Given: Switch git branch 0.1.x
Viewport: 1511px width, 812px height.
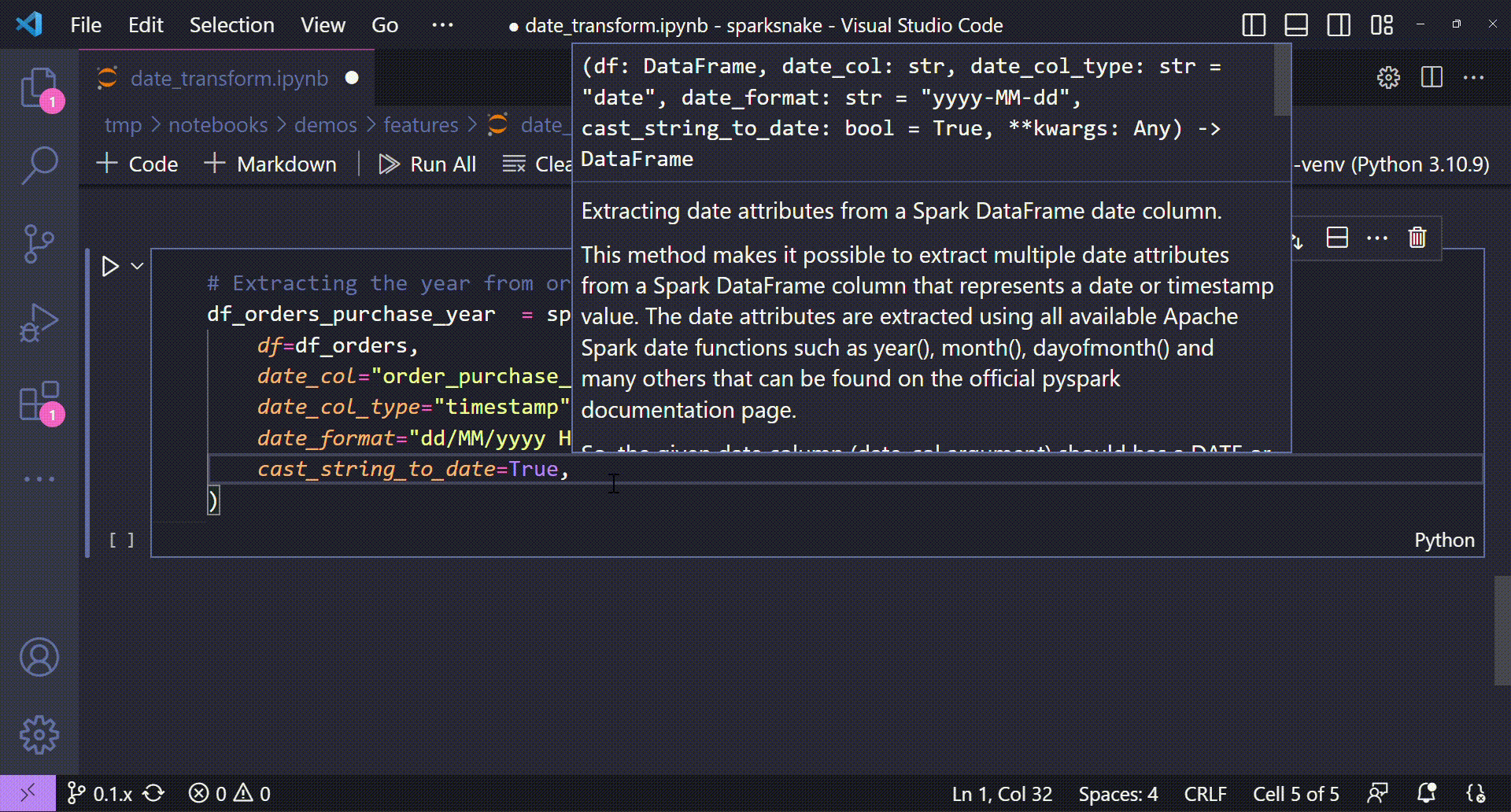Looking at the screenshot, I should click(x=99, y=793).
